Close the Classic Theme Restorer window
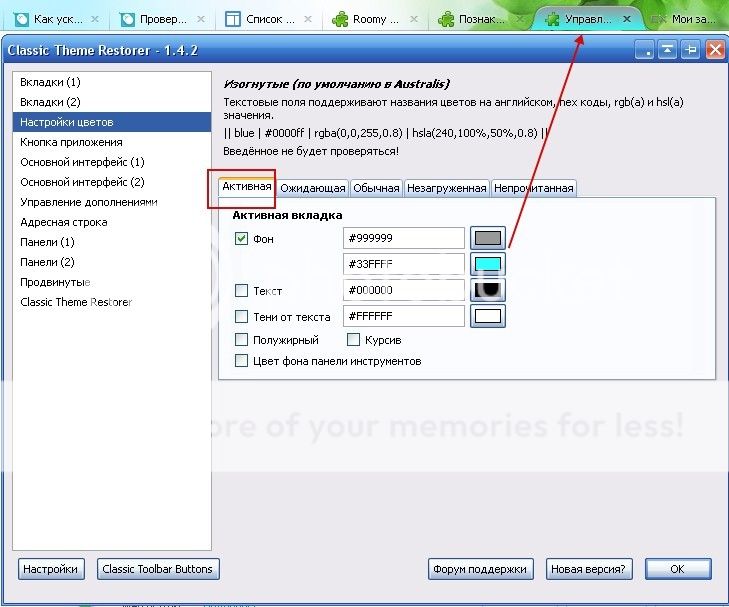729x607 pixels. tap(715, 50)
